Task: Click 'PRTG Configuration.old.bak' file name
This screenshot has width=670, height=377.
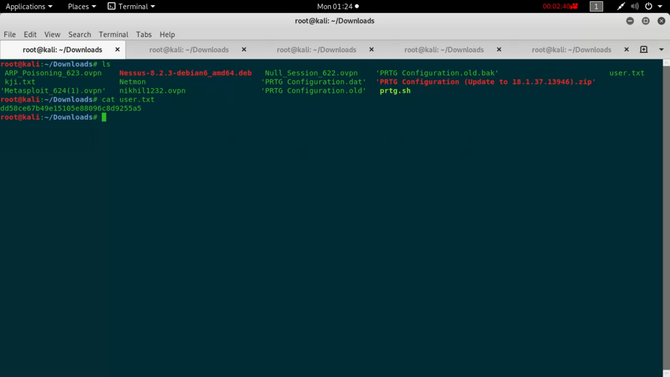Action: pos(437,73)
